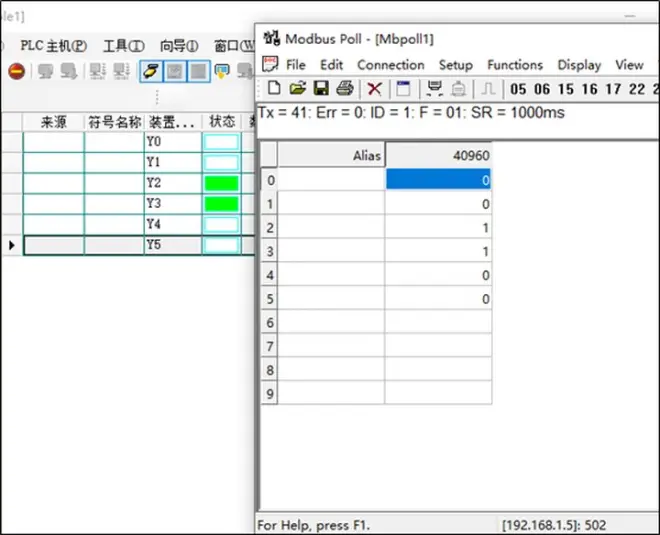Click function code 16 toolbar button
Screen dimensions: 660x535
point(590,89)
